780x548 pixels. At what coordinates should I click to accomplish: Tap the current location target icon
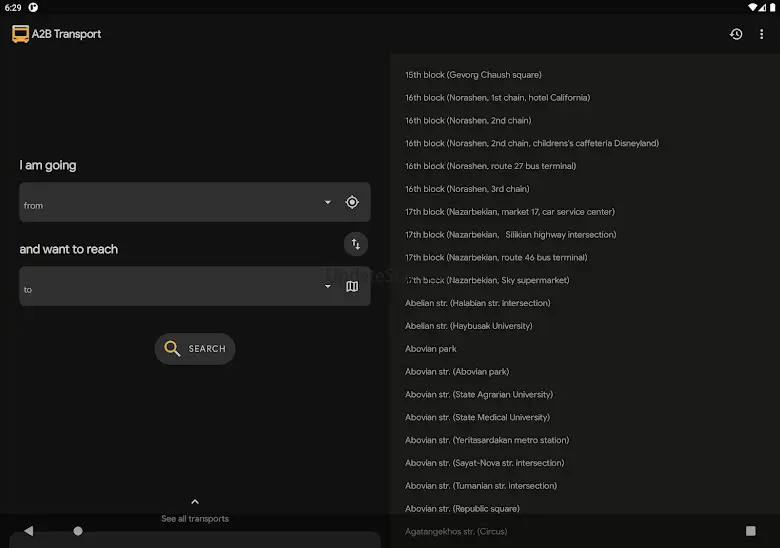(x=352, y=202)
